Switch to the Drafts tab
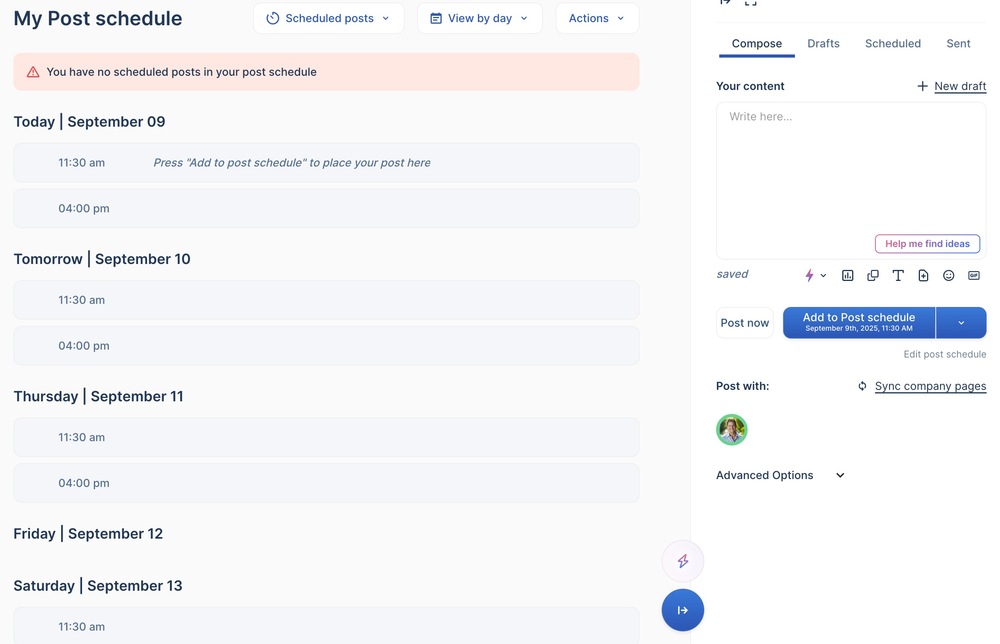This screenshot has width=1000, height=644. click(x=823, y=43)
